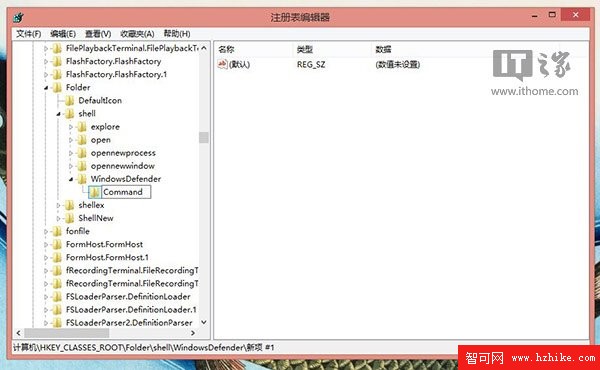The height and width of the screenshot is (370, 600).
Task: Expand the opennewwindow key
Action: click(71, 166)
